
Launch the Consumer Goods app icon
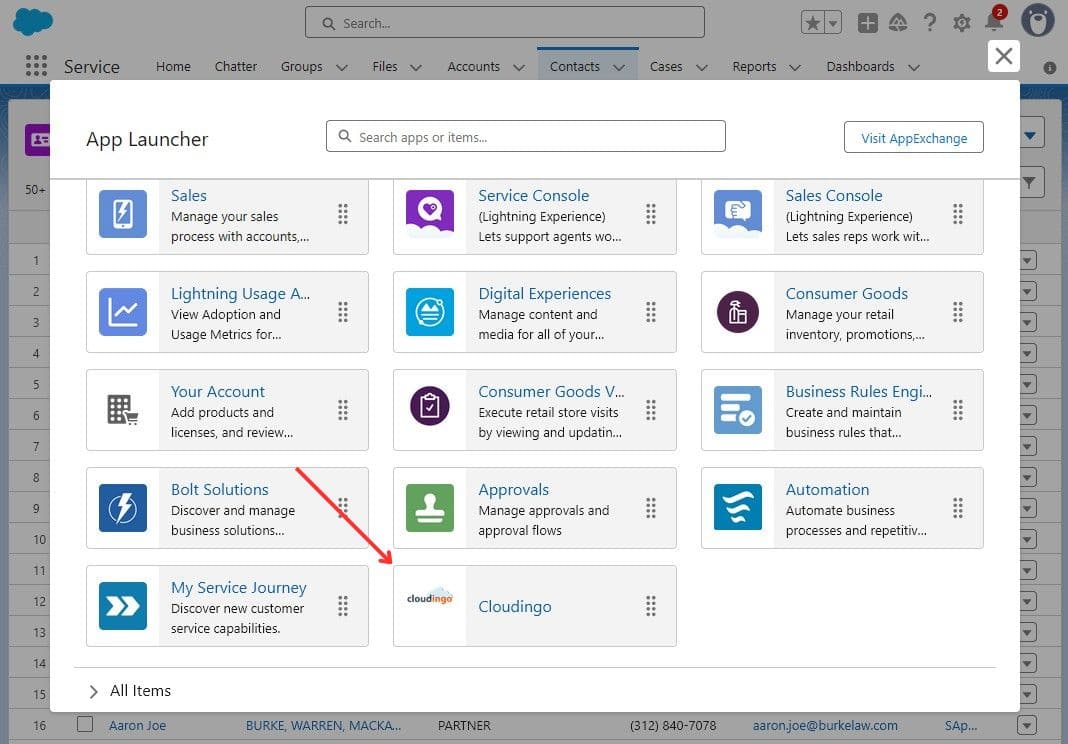[x=737, y=311]
